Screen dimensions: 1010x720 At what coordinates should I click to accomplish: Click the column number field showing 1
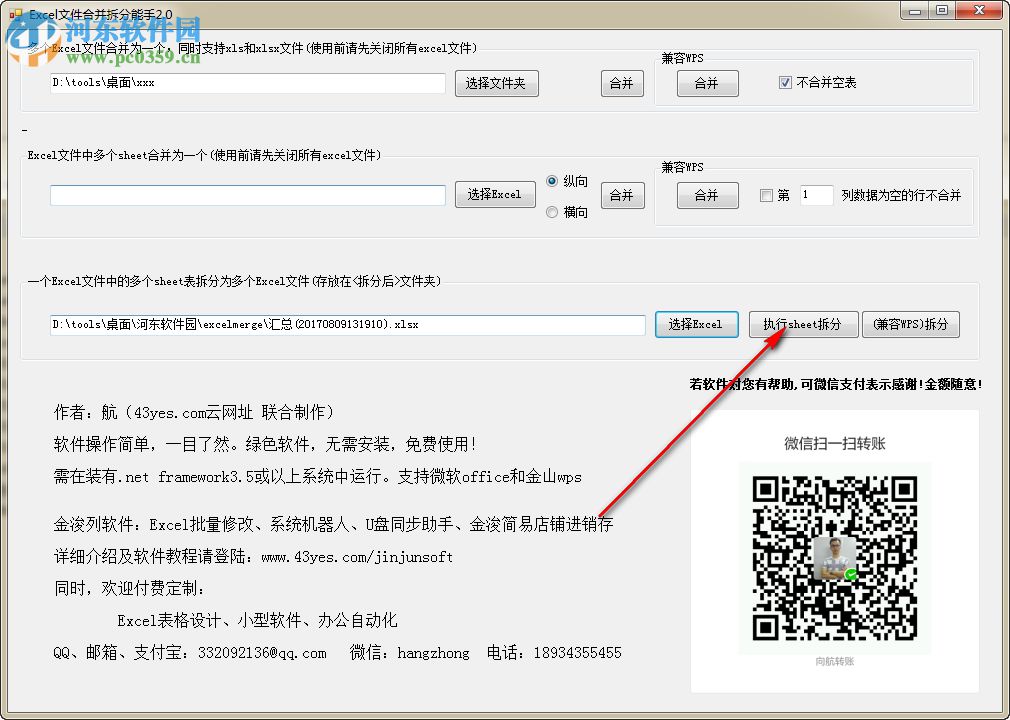pos(816,195)
